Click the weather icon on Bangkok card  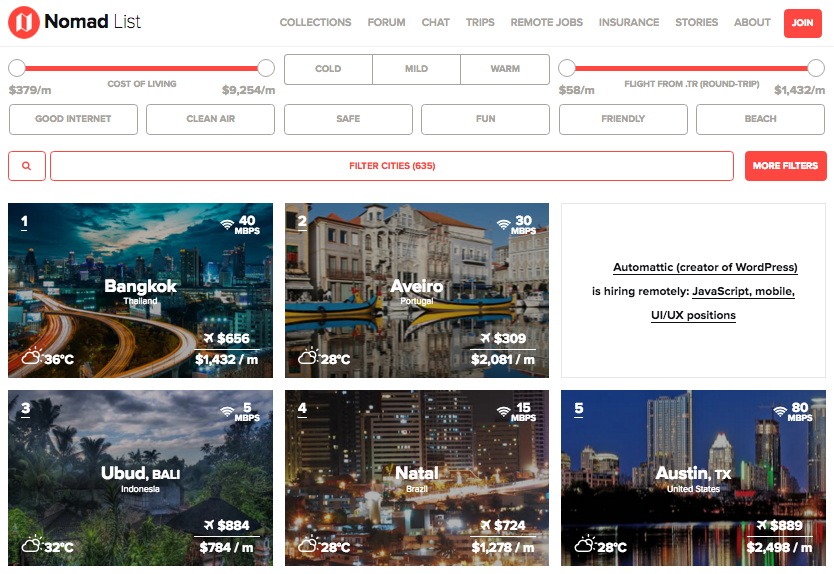(x=32, y=357)
